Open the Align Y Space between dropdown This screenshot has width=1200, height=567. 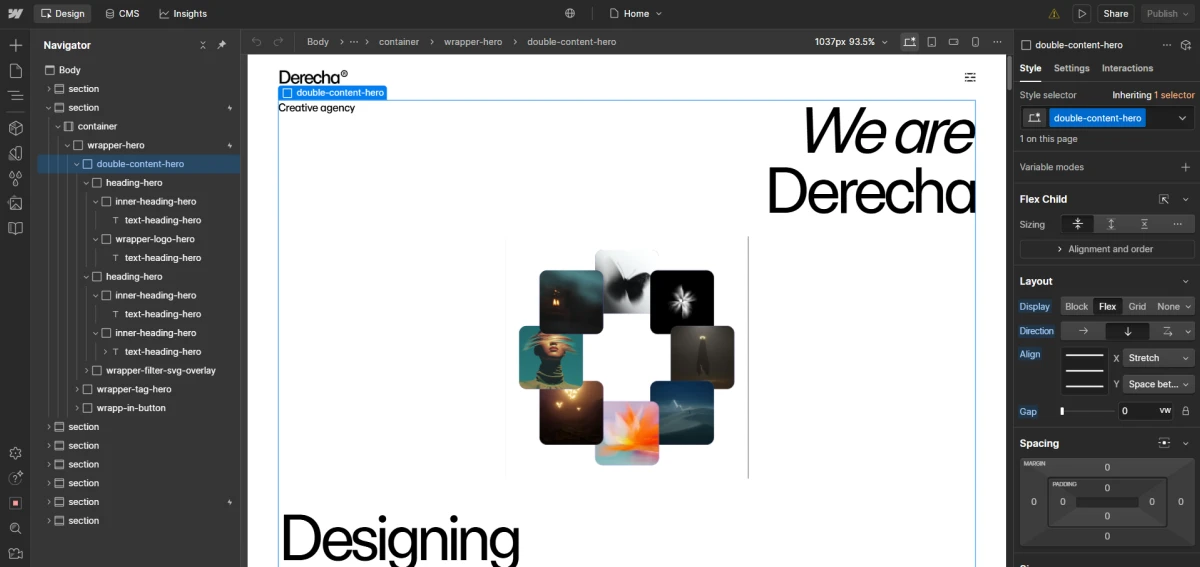pos(1159,384)
